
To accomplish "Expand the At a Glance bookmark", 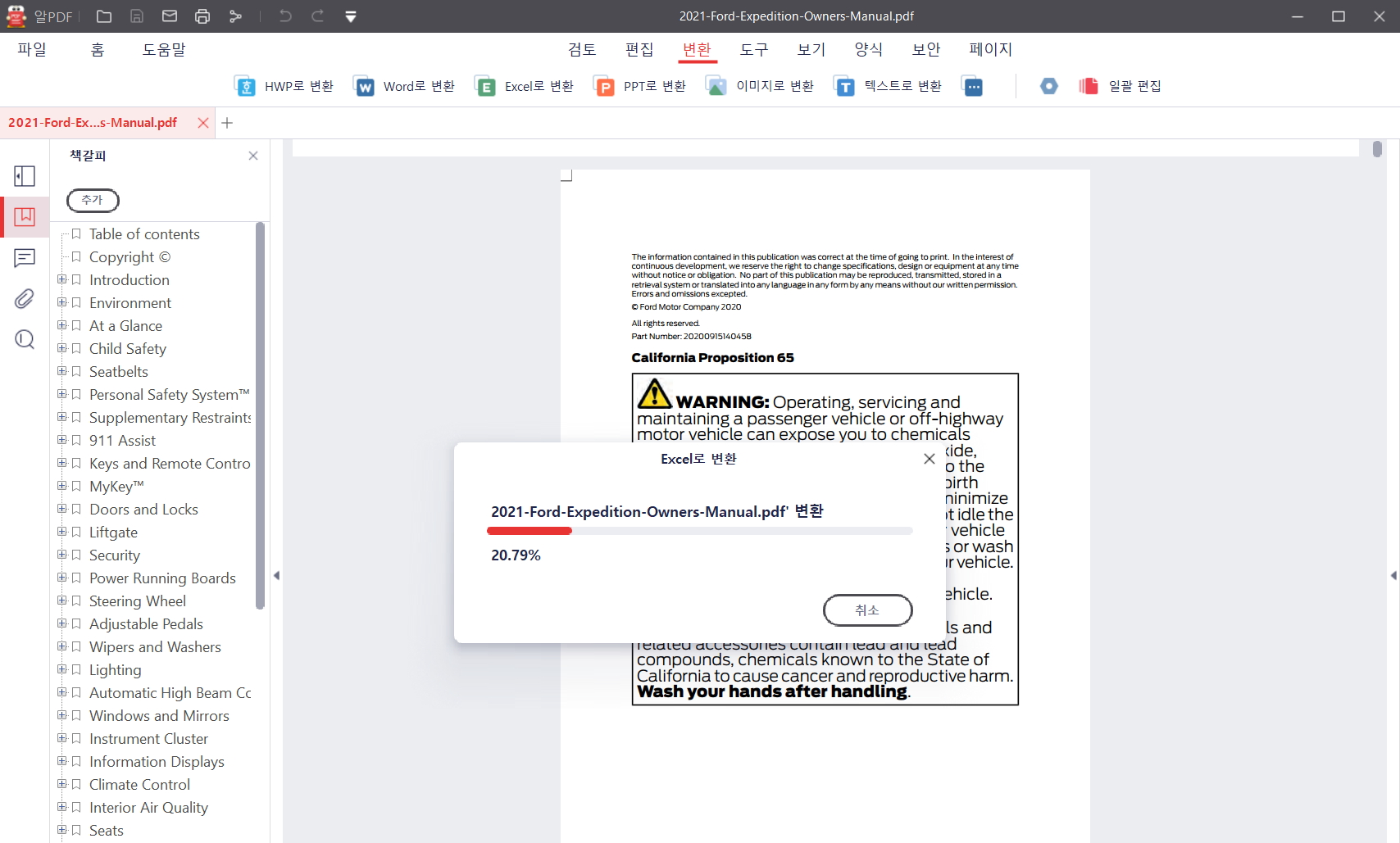I will point(61,326).
